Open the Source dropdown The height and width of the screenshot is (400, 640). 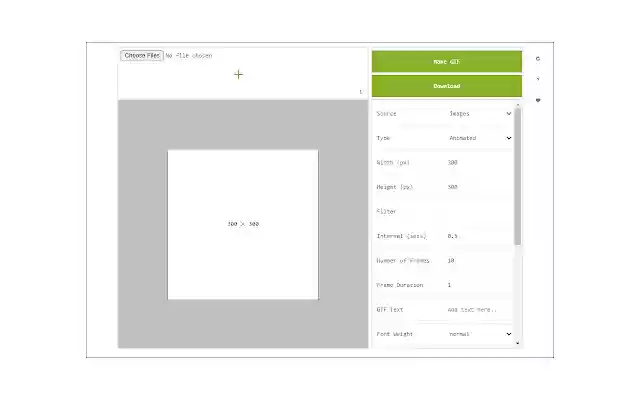click(x=480, y=113)
